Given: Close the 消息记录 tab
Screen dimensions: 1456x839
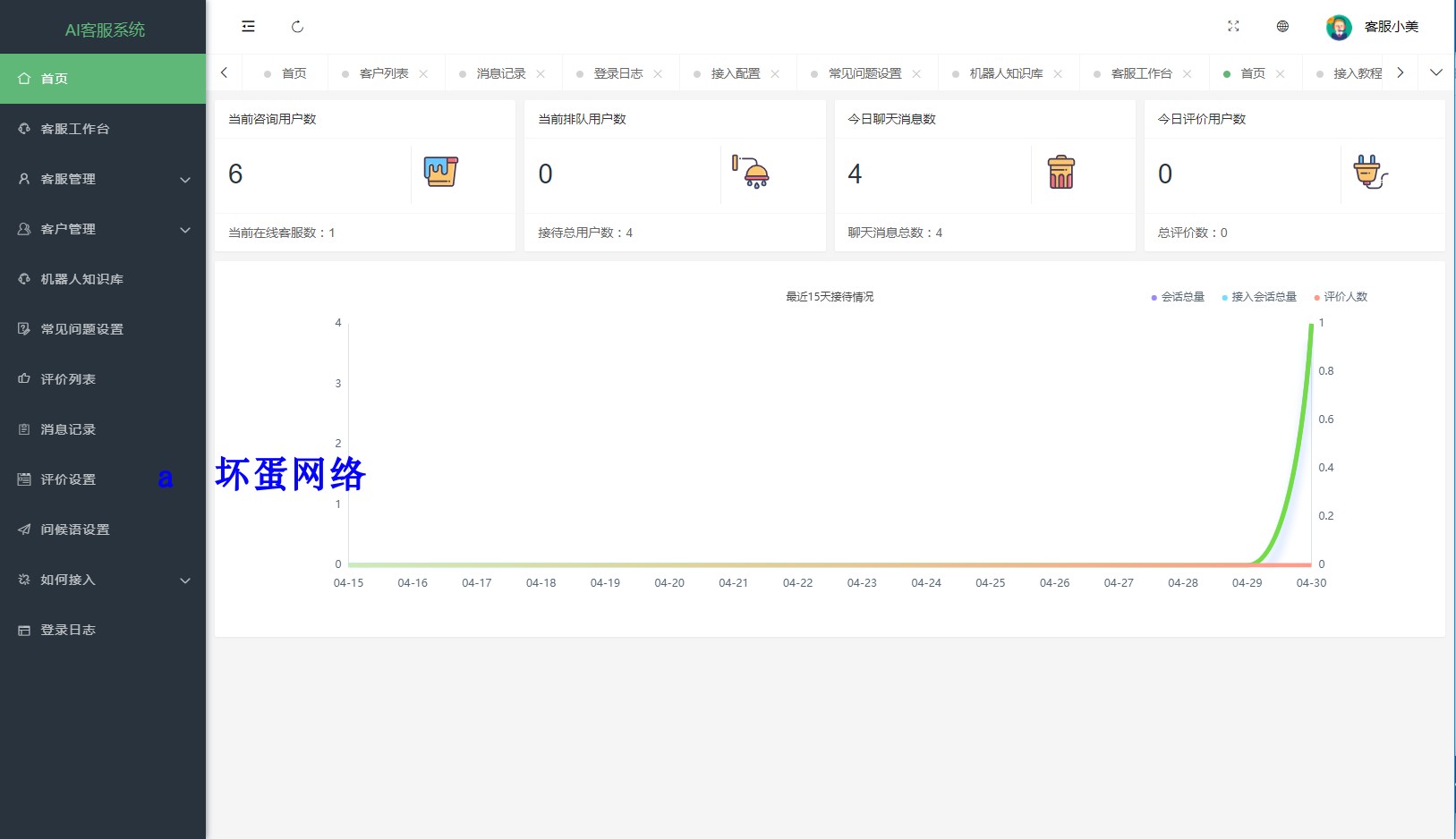Looking at the screenshot, I should tap(541, 73).
